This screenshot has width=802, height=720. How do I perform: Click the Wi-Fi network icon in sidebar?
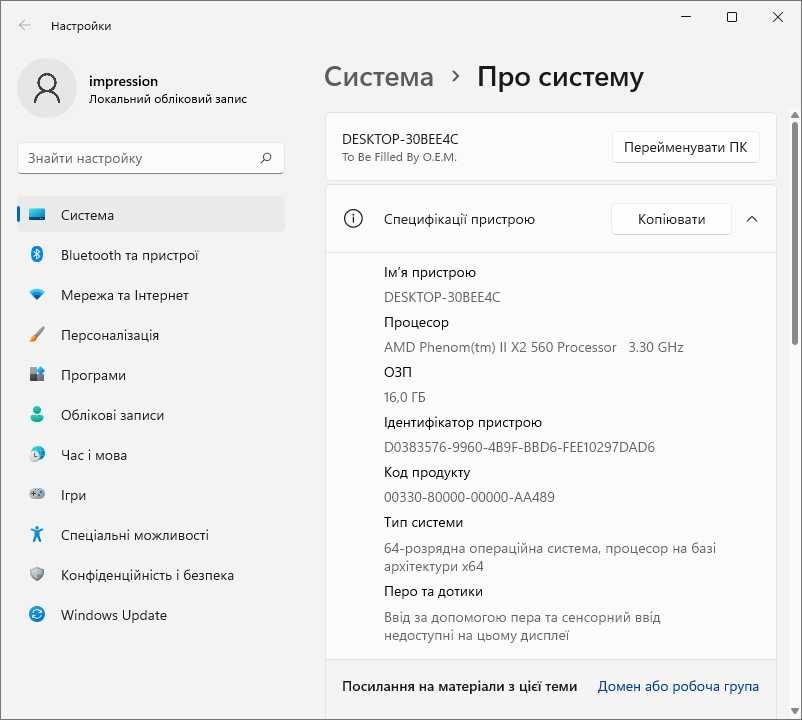37,295
